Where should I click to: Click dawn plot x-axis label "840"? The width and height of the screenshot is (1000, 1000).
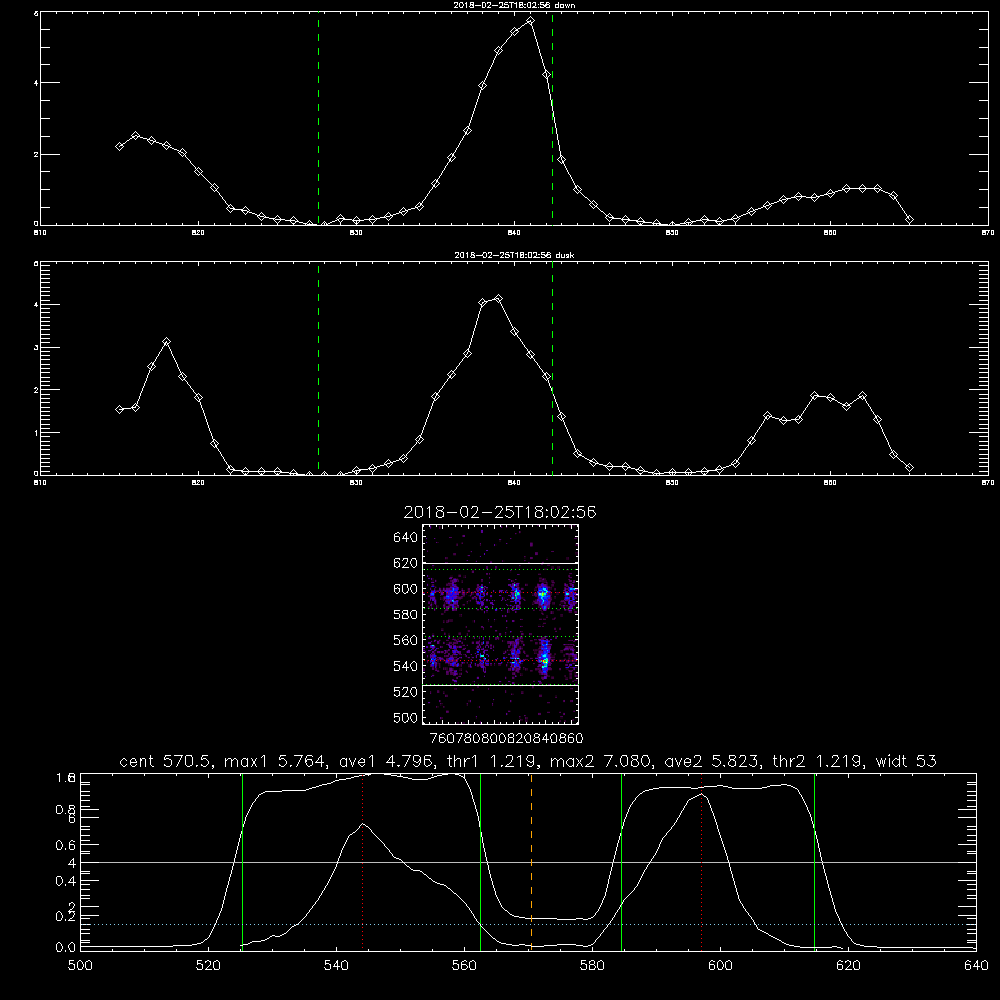pos(514,233)
